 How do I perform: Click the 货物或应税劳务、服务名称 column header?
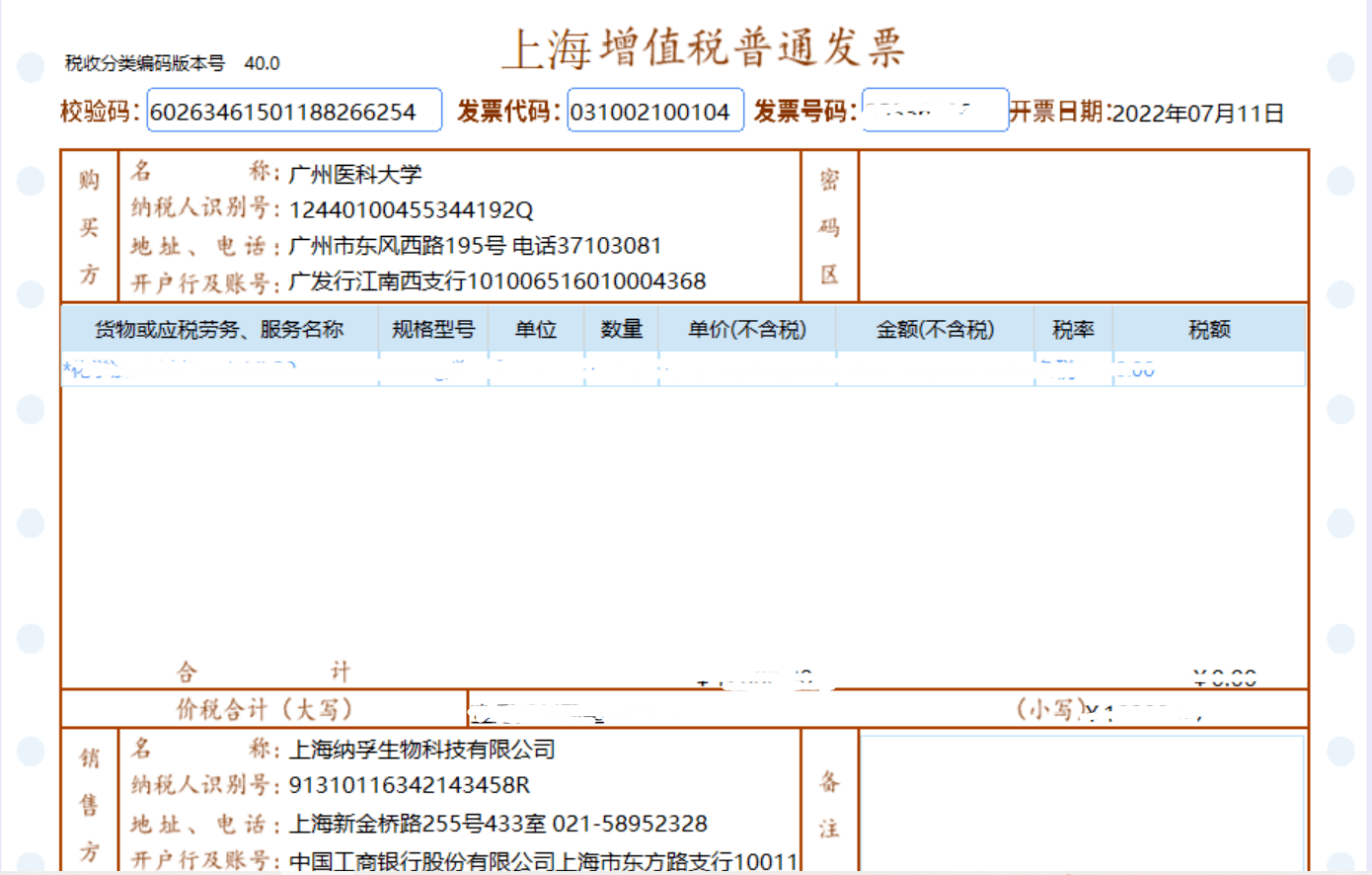pos(219,330)
